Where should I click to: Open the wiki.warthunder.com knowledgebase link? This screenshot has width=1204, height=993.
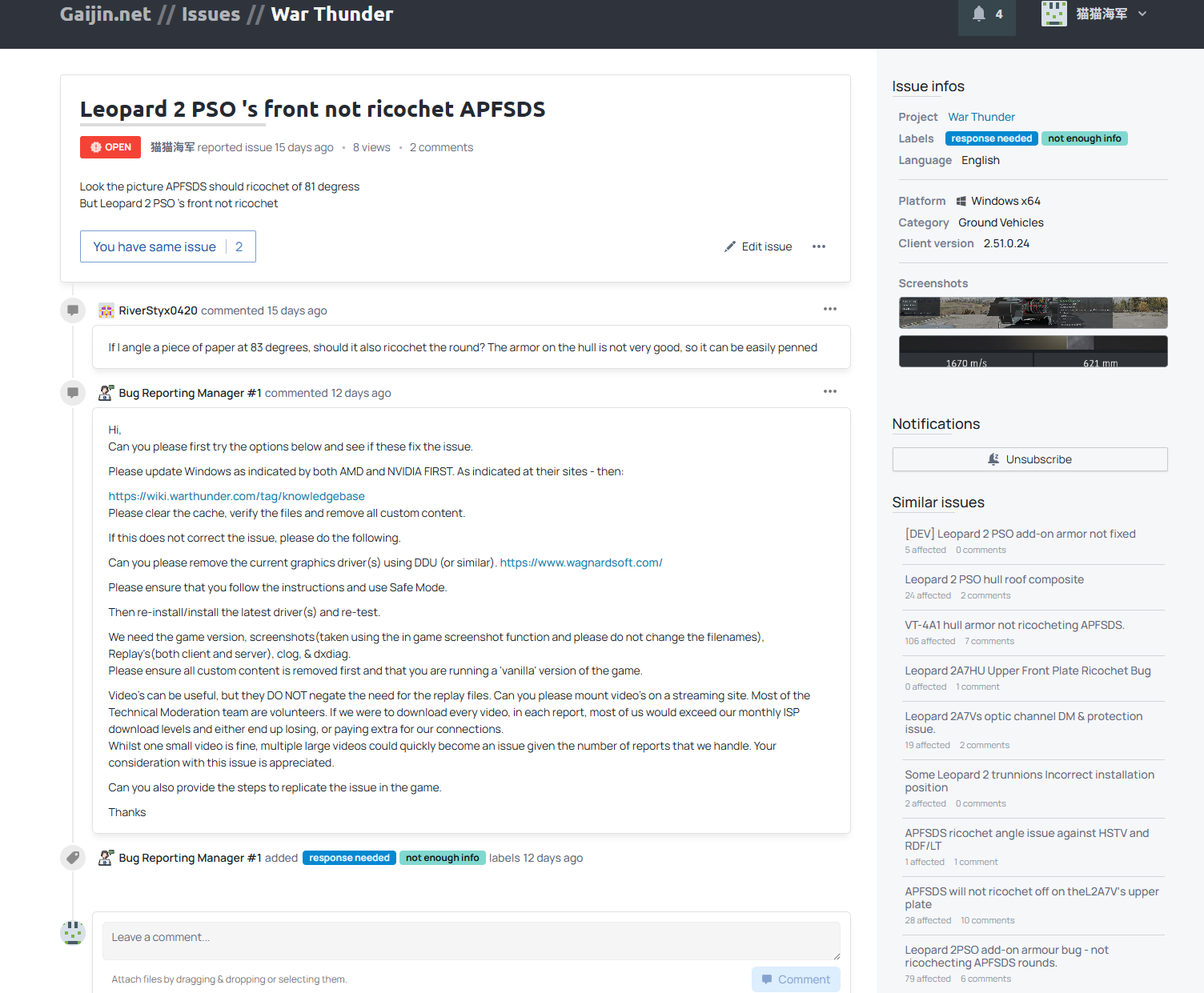coord(236,496)
